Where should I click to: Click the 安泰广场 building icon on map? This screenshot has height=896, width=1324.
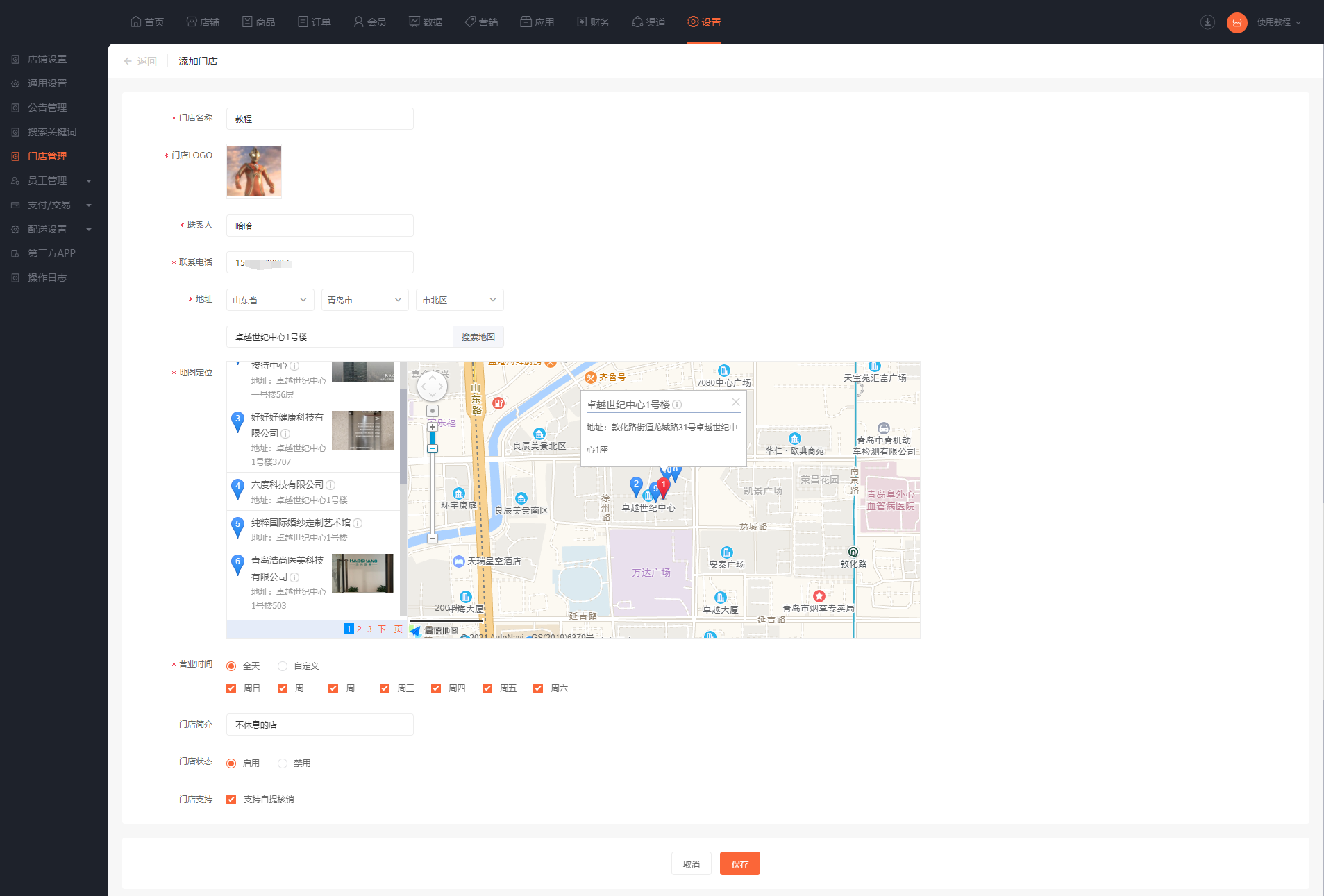click(x=726, y=552)
